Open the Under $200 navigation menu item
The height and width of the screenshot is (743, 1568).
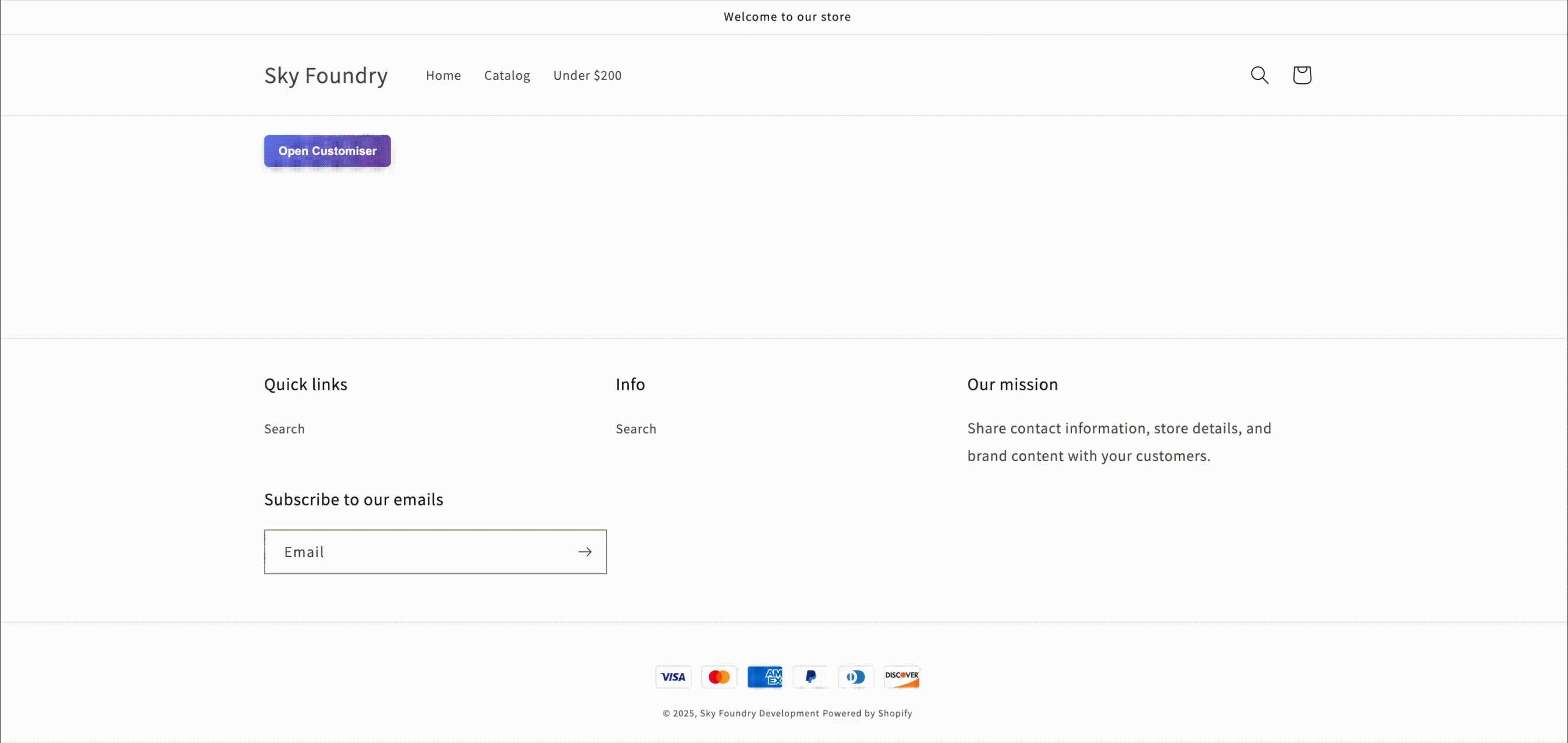pos(587,75)
